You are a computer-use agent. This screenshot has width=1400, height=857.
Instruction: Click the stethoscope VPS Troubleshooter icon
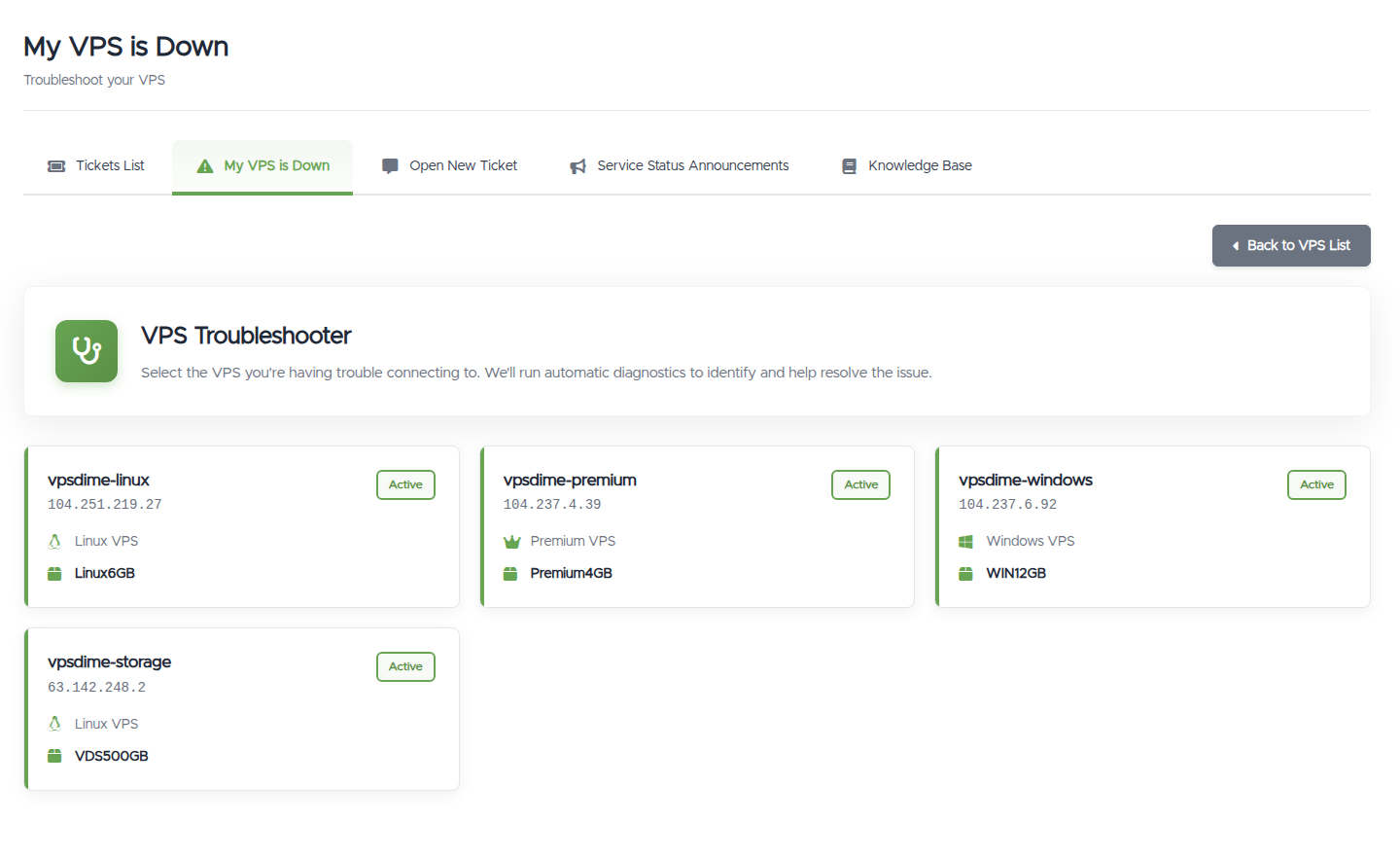pyautogui.click(x=87, y=351)
